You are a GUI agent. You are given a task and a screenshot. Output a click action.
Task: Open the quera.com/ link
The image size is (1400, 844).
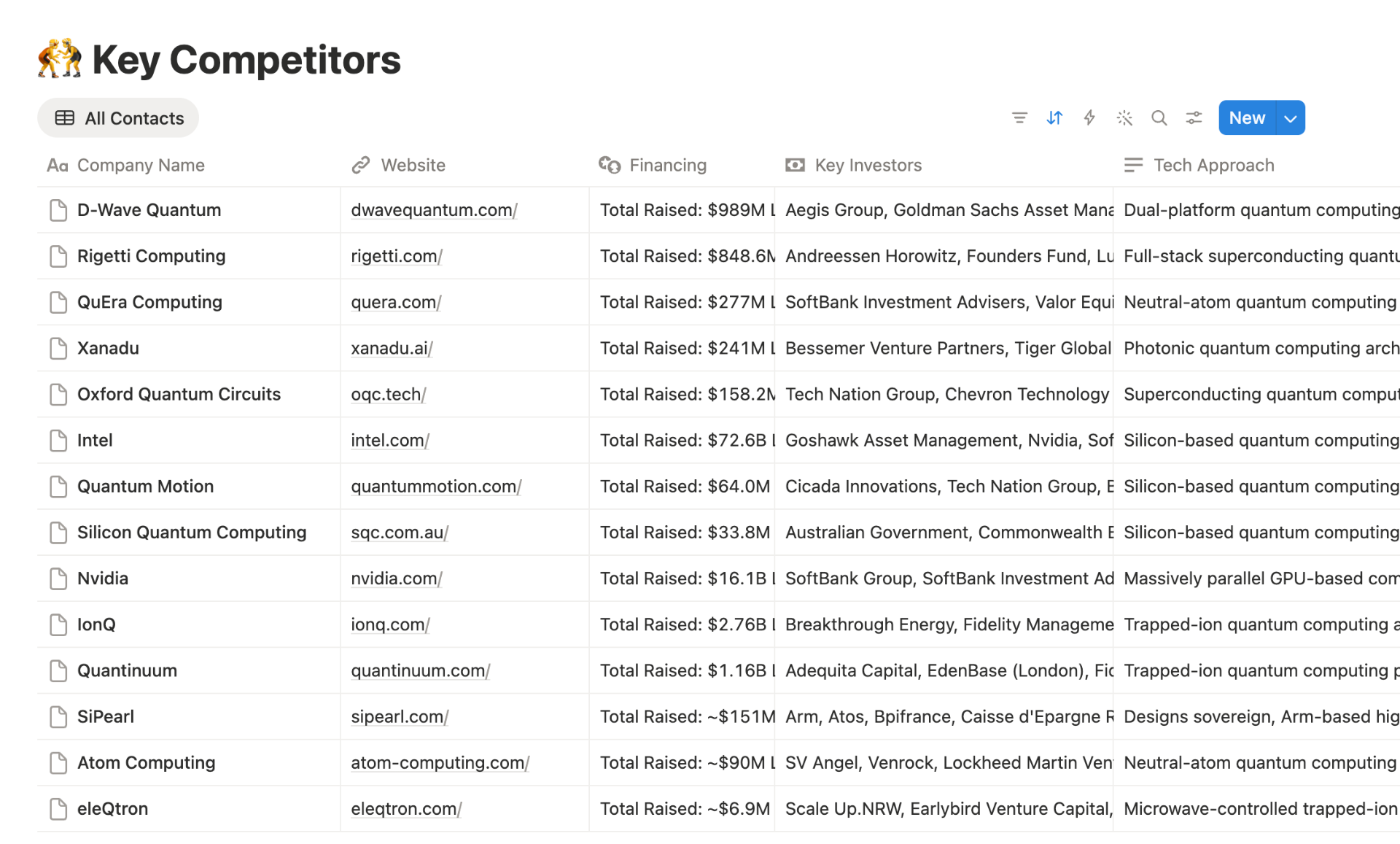pyautogui.click(x=396, y=302)
